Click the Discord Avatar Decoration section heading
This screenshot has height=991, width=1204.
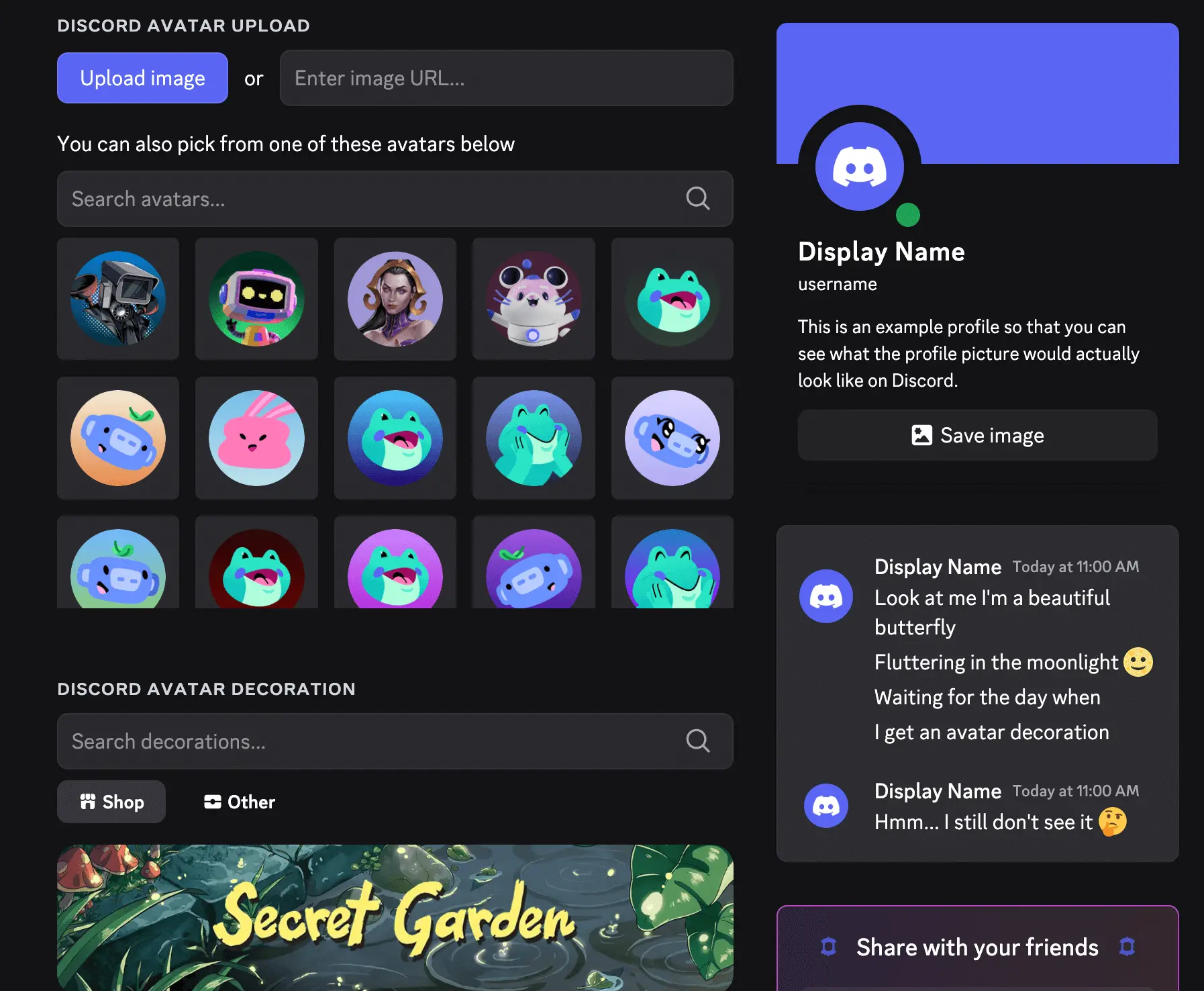[x=206, y=689]
